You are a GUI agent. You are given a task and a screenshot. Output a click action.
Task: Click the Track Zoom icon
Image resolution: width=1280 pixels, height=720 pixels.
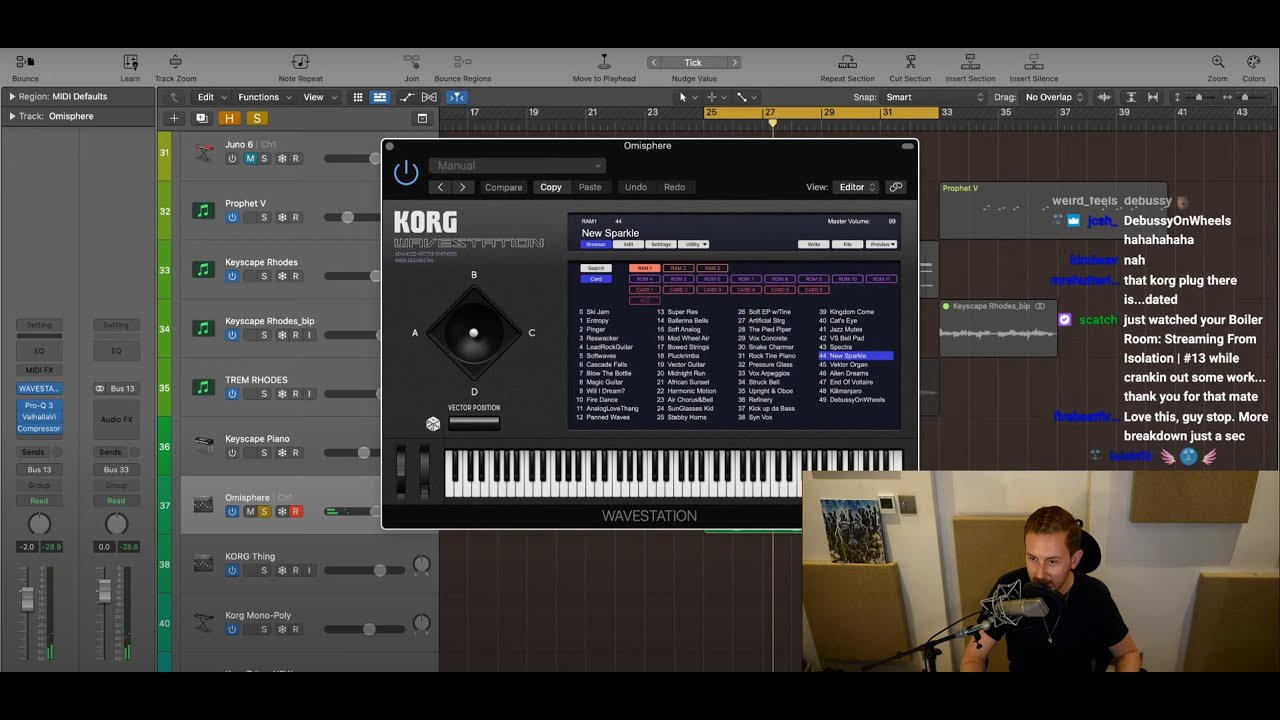point(175,62)
